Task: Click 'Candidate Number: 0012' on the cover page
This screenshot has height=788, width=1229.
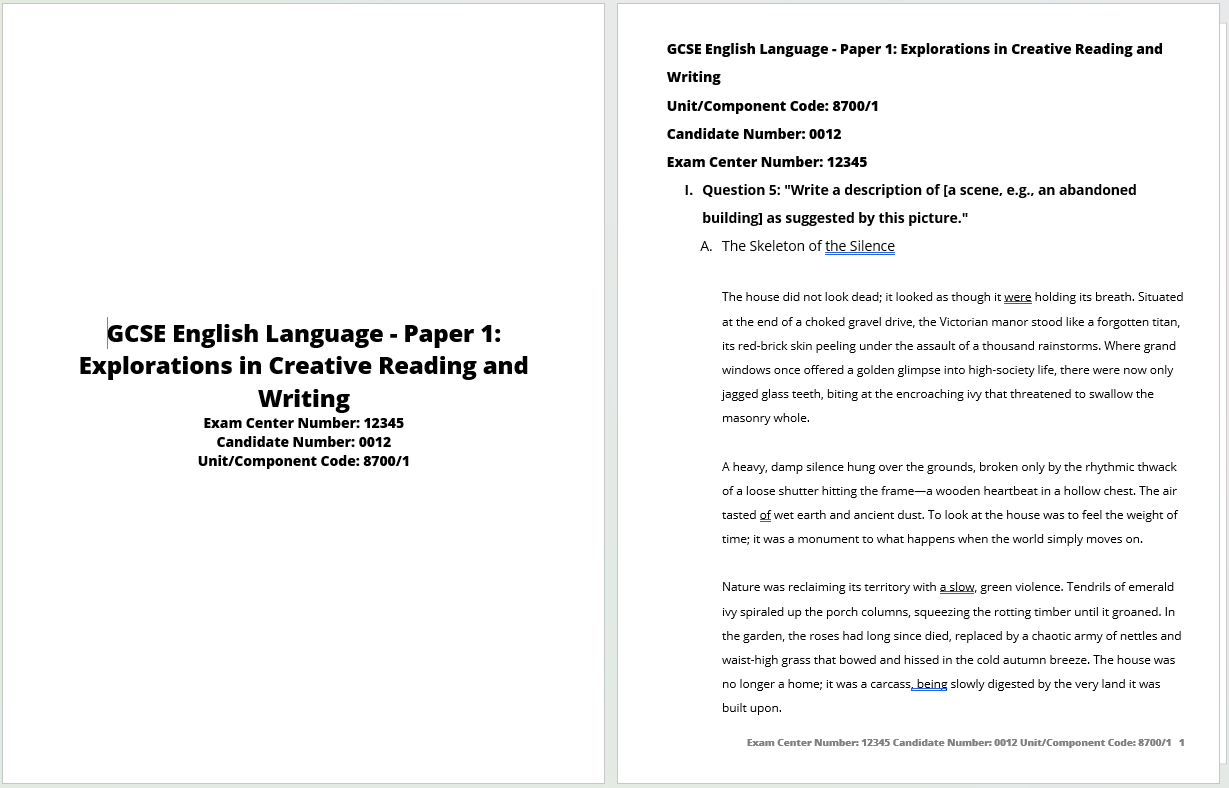Action: (304, 442)
